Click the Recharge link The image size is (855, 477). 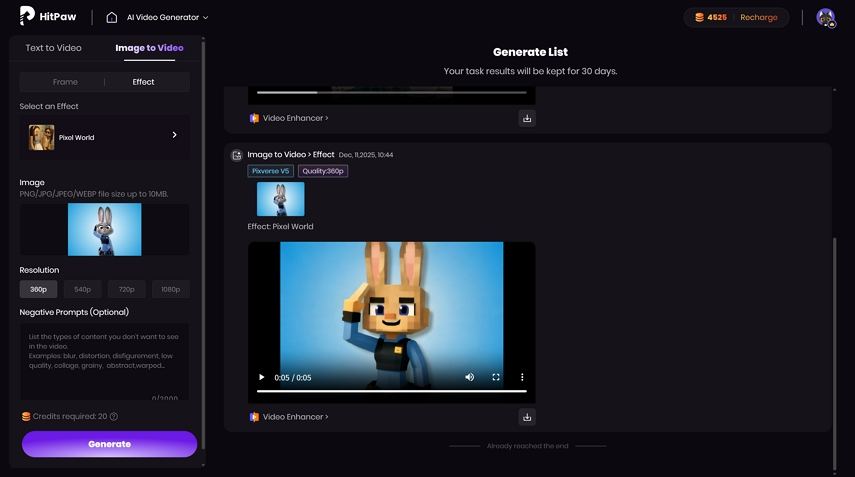coord(758,17)
